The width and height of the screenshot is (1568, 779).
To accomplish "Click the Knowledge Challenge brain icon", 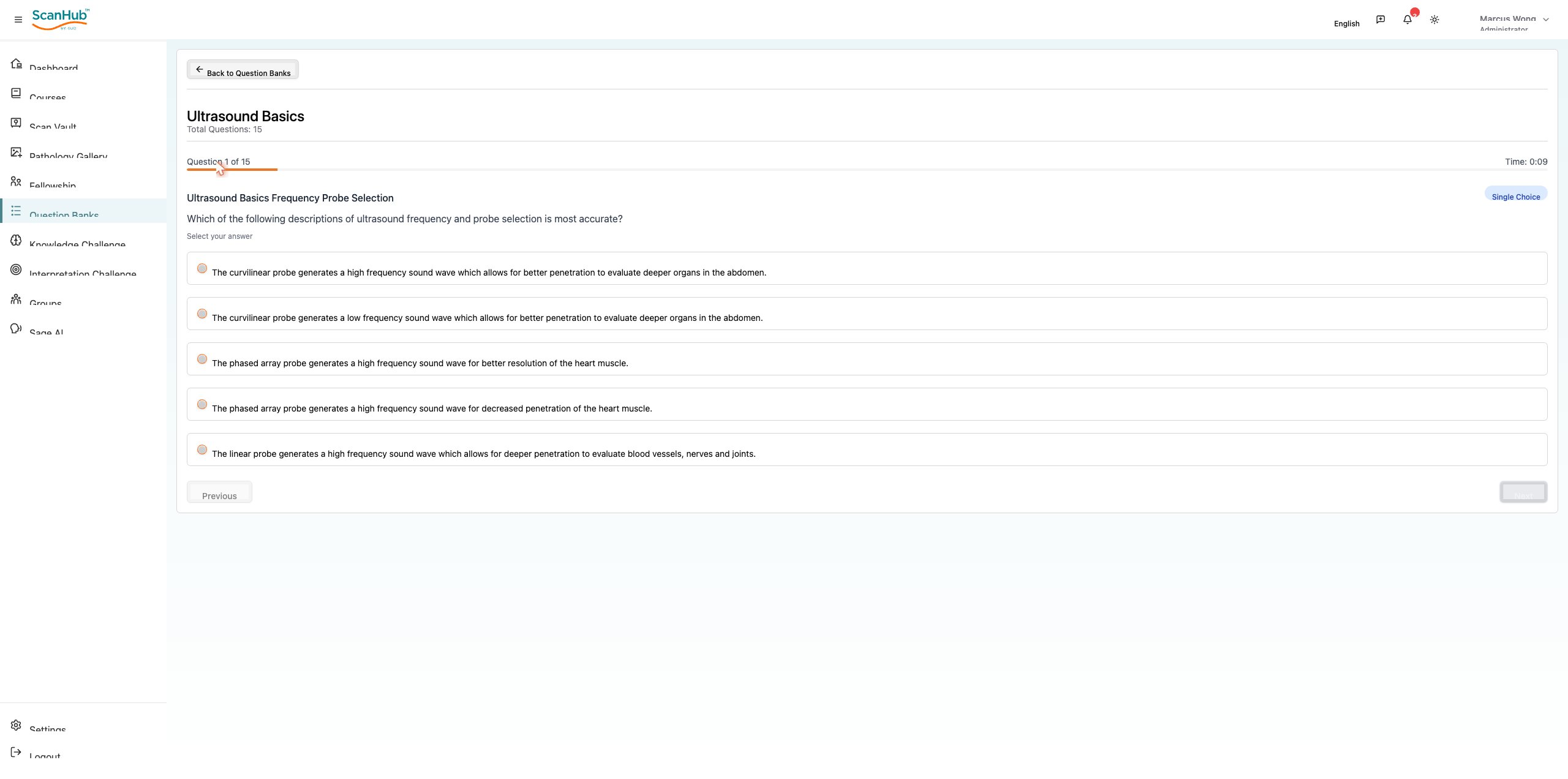I will (17, 240).
